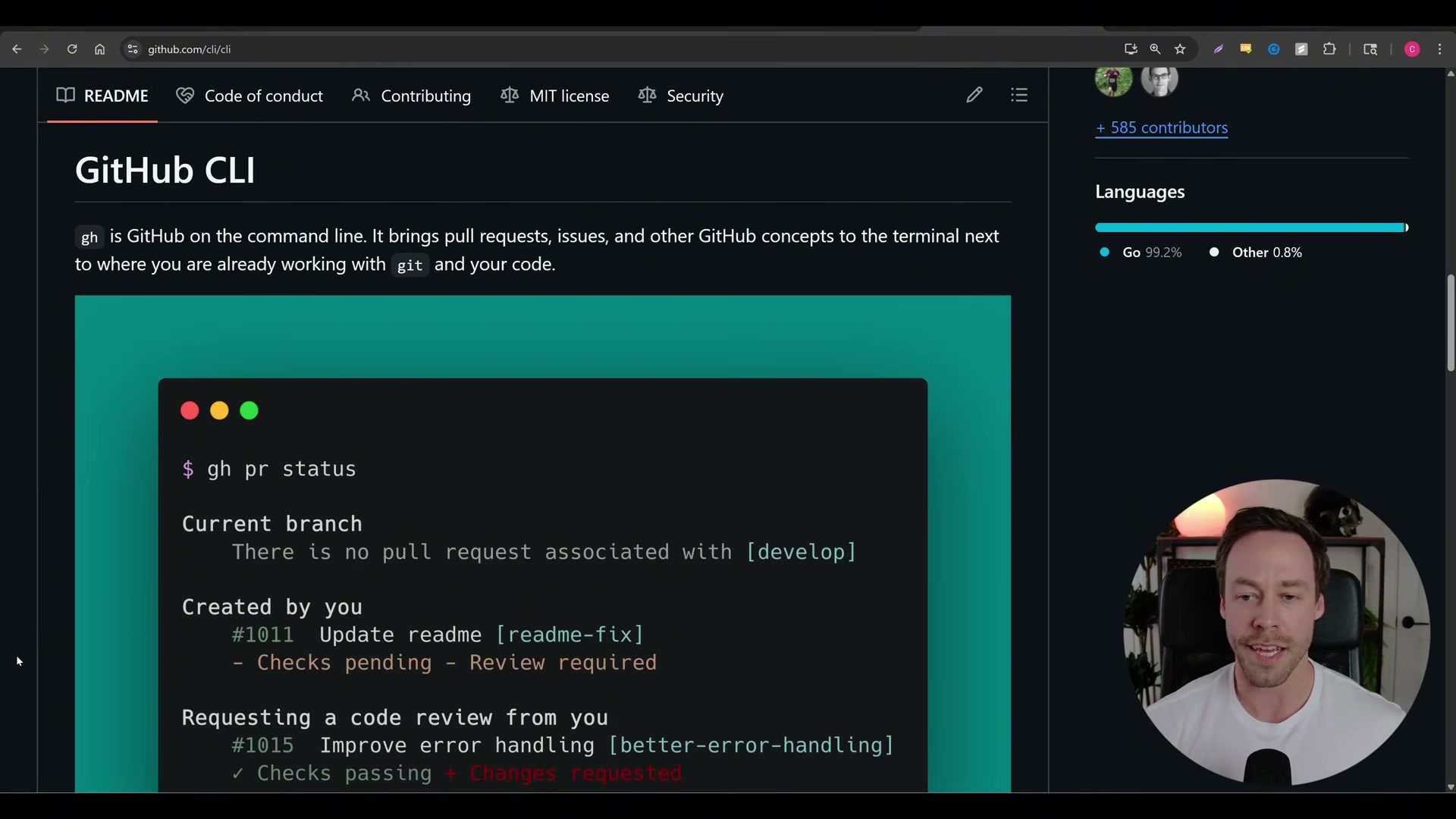Screen dimensions: 1456x819
Task: Click the scrollbar up arrow
Action: pos(1451,74)
